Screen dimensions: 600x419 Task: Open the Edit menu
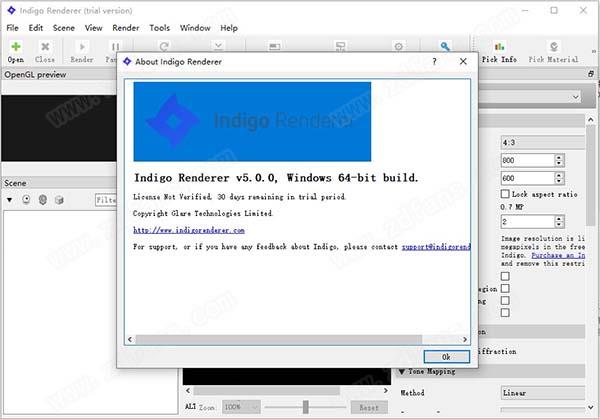tap(36, 28)
